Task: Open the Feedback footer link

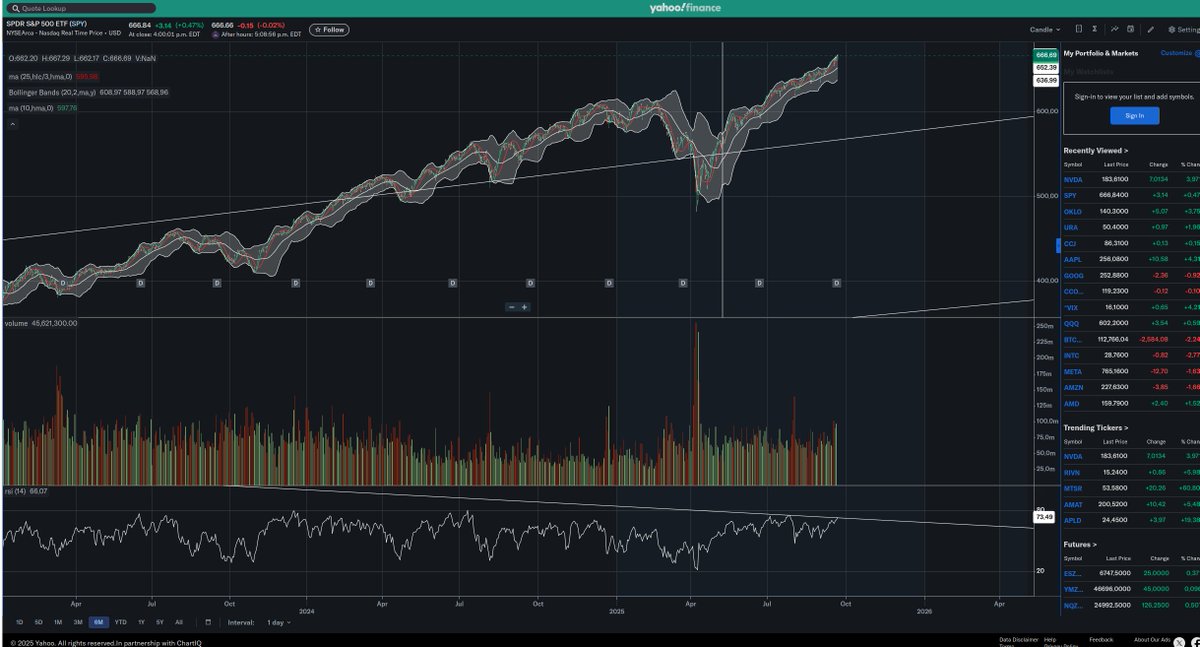Action: tap(1101, 639)
